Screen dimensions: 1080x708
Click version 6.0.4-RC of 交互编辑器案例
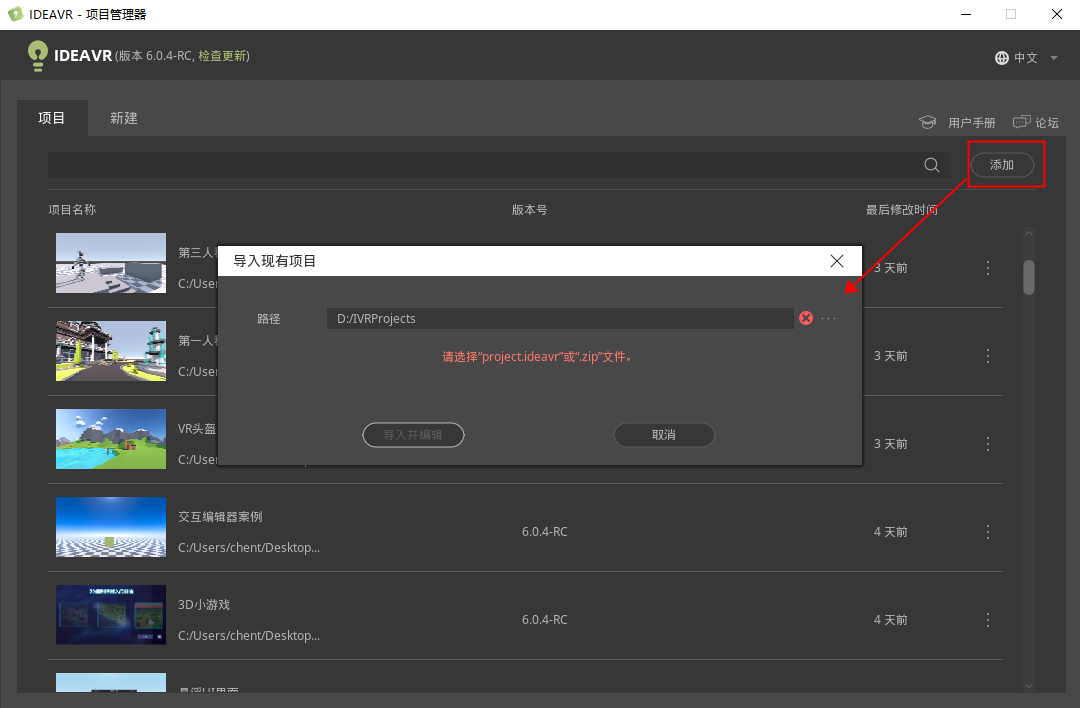coord(545,532)
